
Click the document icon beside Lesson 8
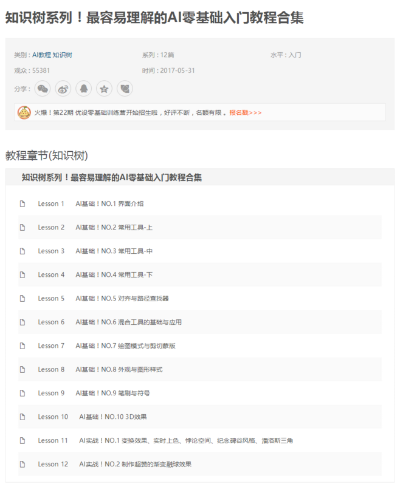[22, 369]
